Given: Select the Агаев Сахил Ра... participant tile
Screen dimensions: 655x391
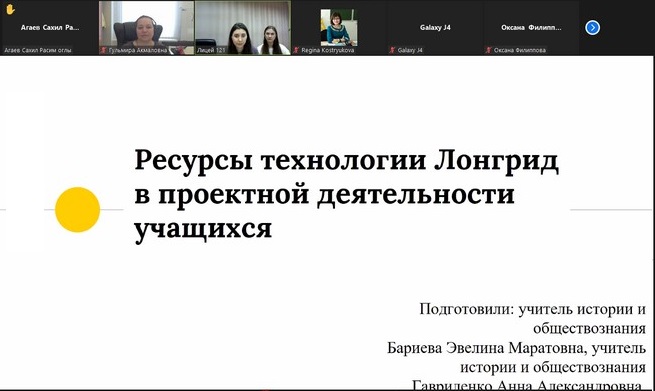Looking at the screenshot, I should (50, 28).
